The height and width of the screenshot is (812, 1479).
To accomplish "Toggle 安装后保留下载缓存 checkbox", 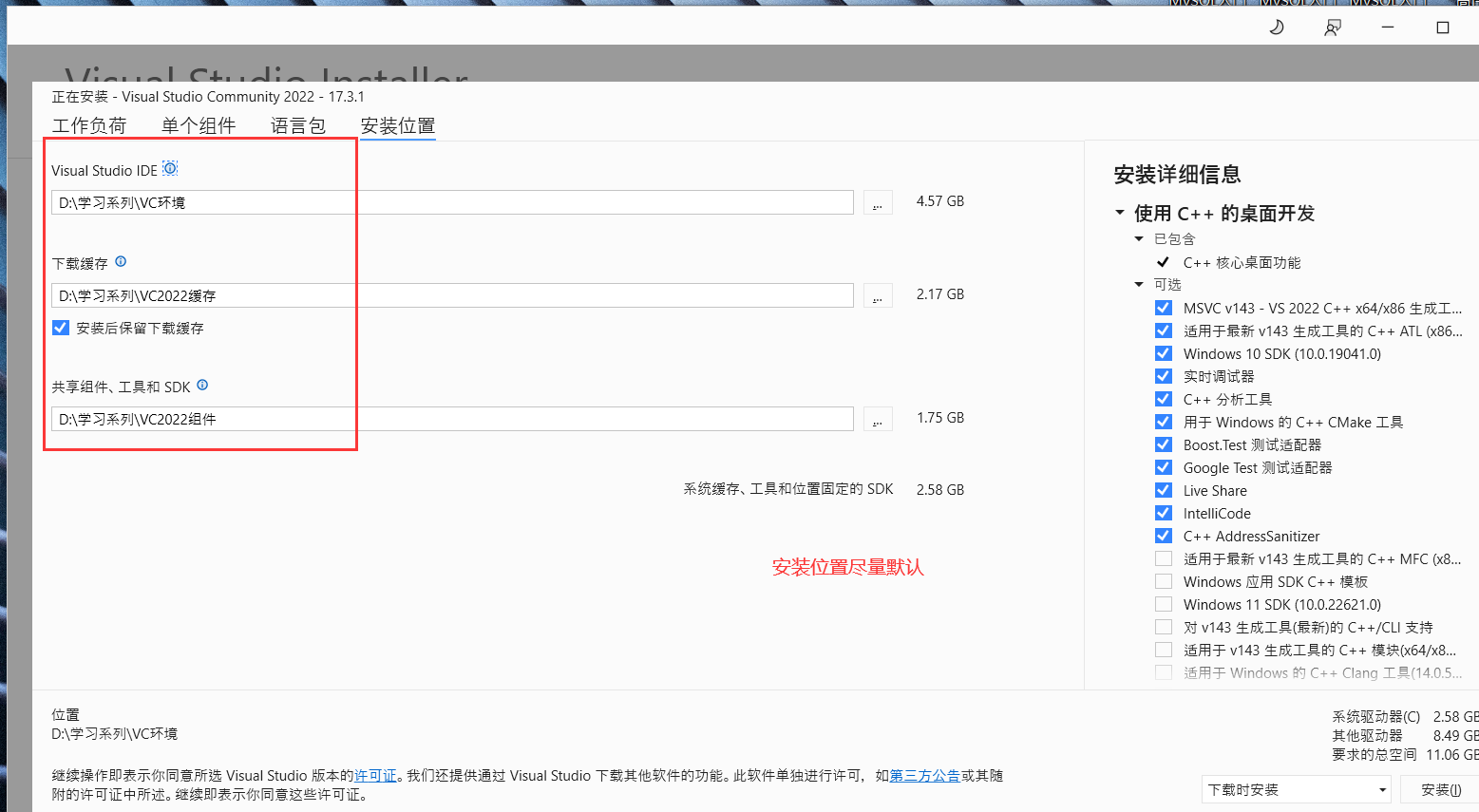I will pyautogui.click(x=61, y=328).
